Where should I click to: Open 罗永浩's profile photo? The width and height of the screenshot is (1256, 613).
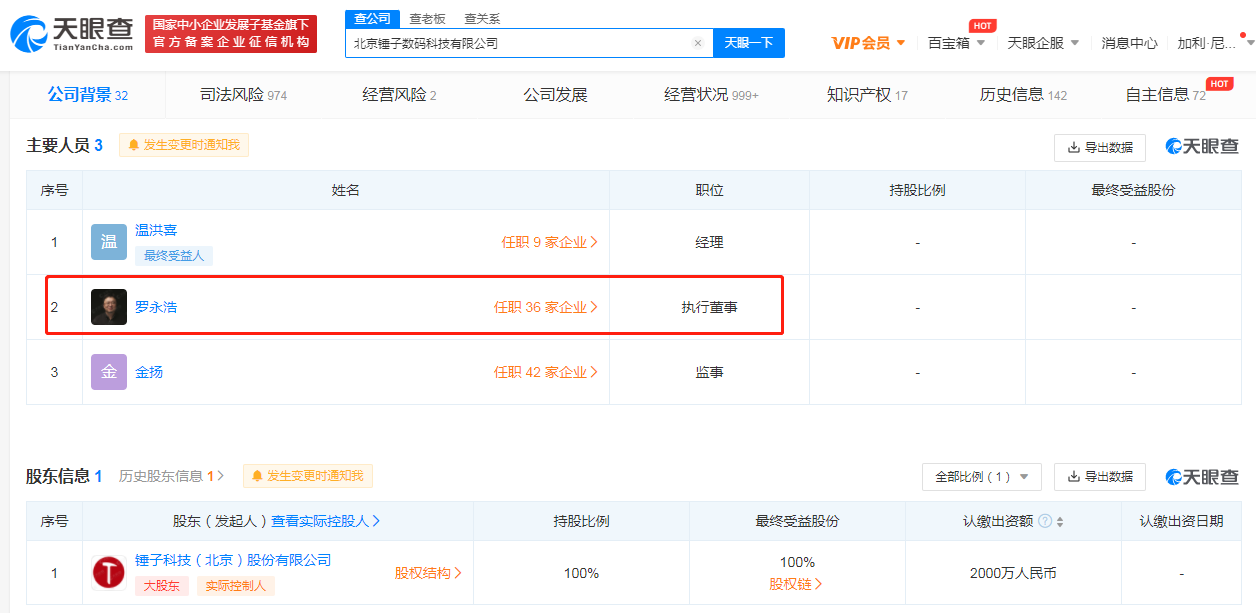click(109, 307)
